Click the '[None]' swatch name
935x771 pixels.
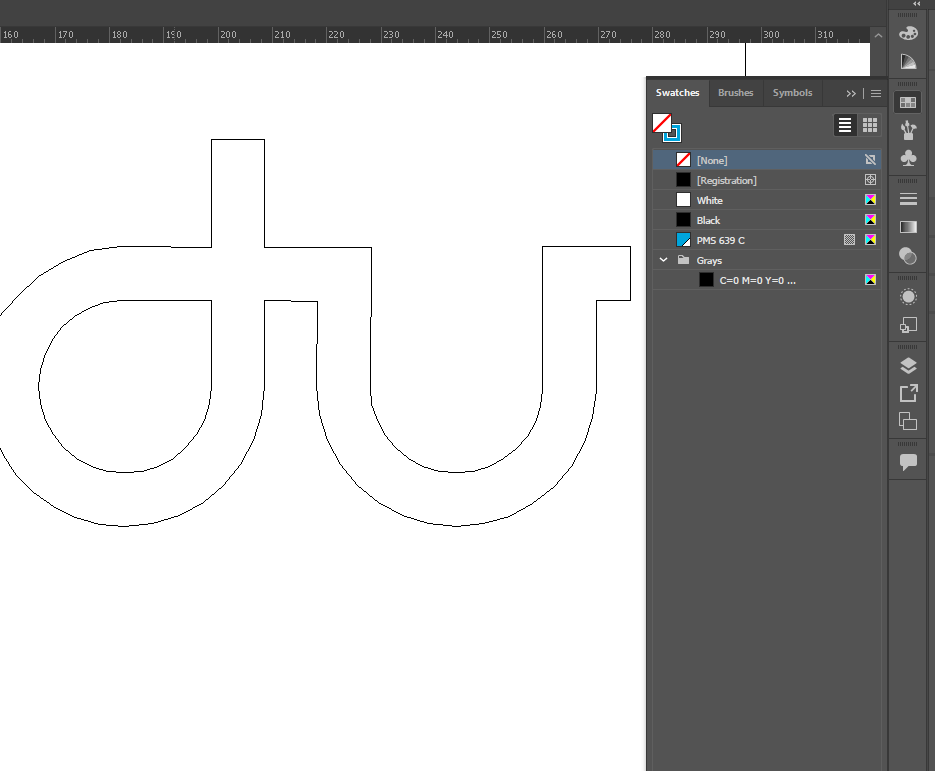(x=712, y=160)
